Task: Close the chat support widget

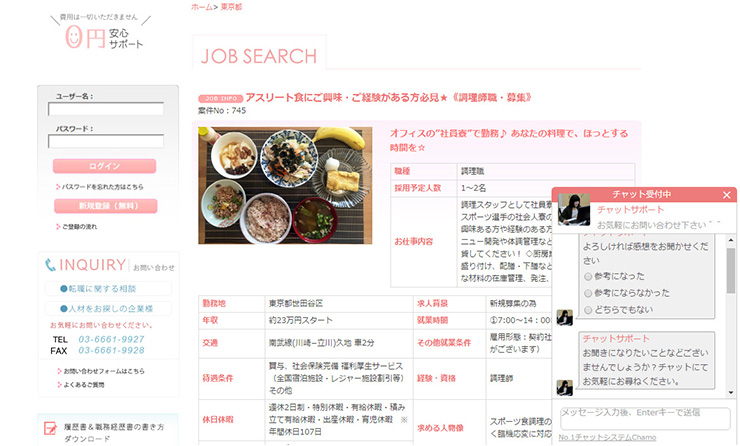Action: pyautogui.click(x=726, y=194)
